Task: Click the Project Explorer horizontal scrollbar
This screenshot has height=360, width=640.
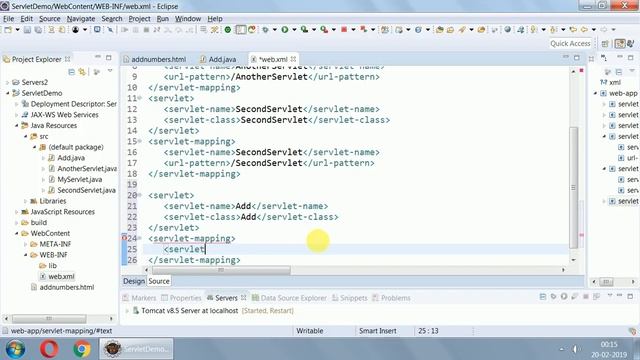Action: click(x=49, y=318)
